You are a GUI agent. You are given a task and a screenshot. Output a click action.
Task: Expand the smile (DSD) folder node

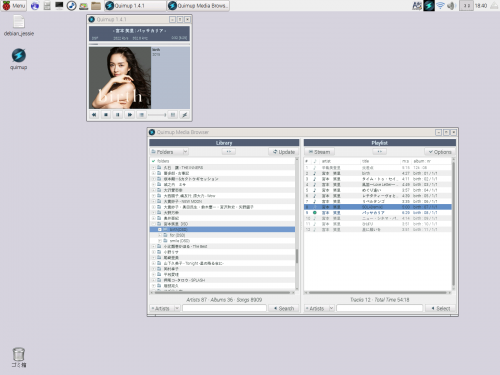coord(160,241)
